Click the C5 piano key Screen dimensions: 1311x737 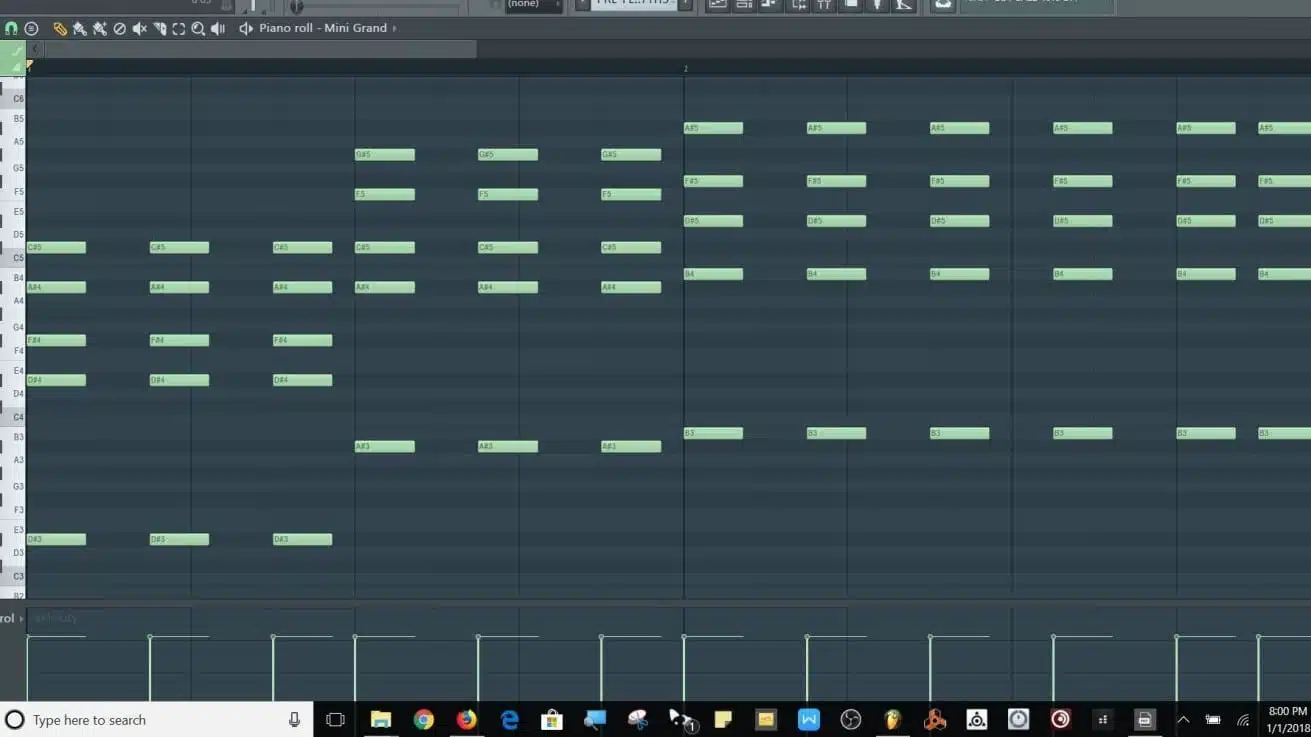coord(13,257)
